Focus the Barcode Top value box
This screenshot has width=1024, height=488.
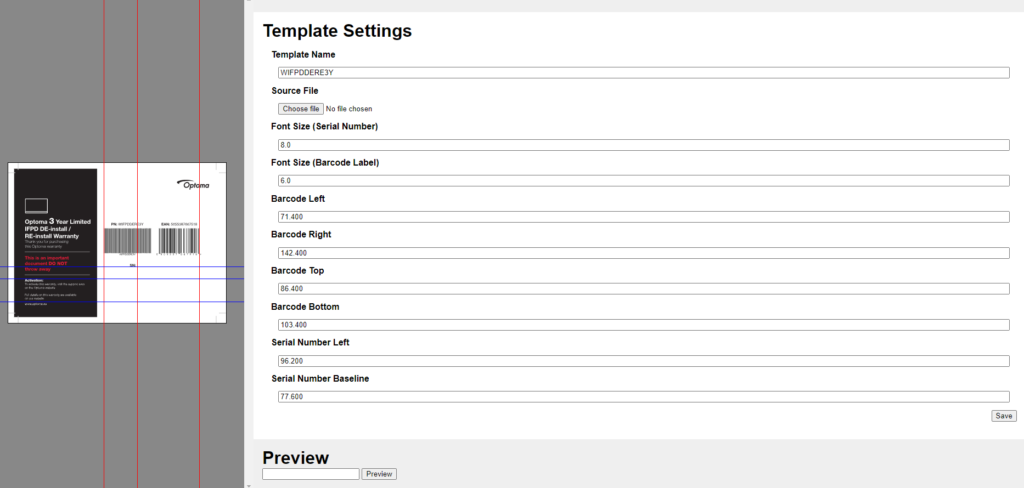click(x=643, y=289)
